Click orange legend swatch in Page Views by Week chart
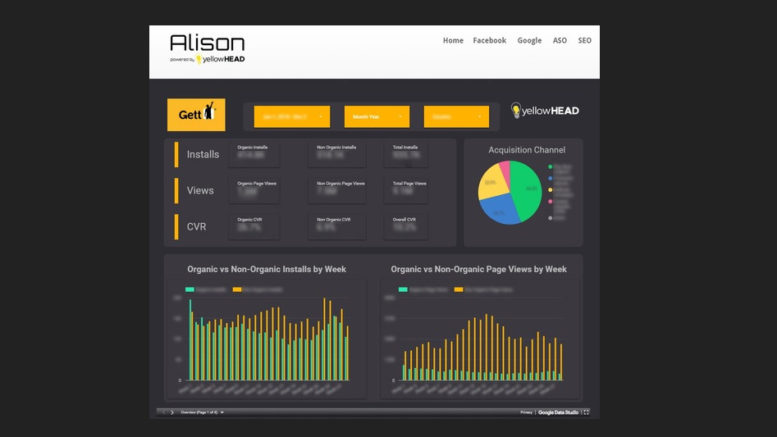Image resolution: width=777 pixels, height=437 pixels. (x=458, y=289)
